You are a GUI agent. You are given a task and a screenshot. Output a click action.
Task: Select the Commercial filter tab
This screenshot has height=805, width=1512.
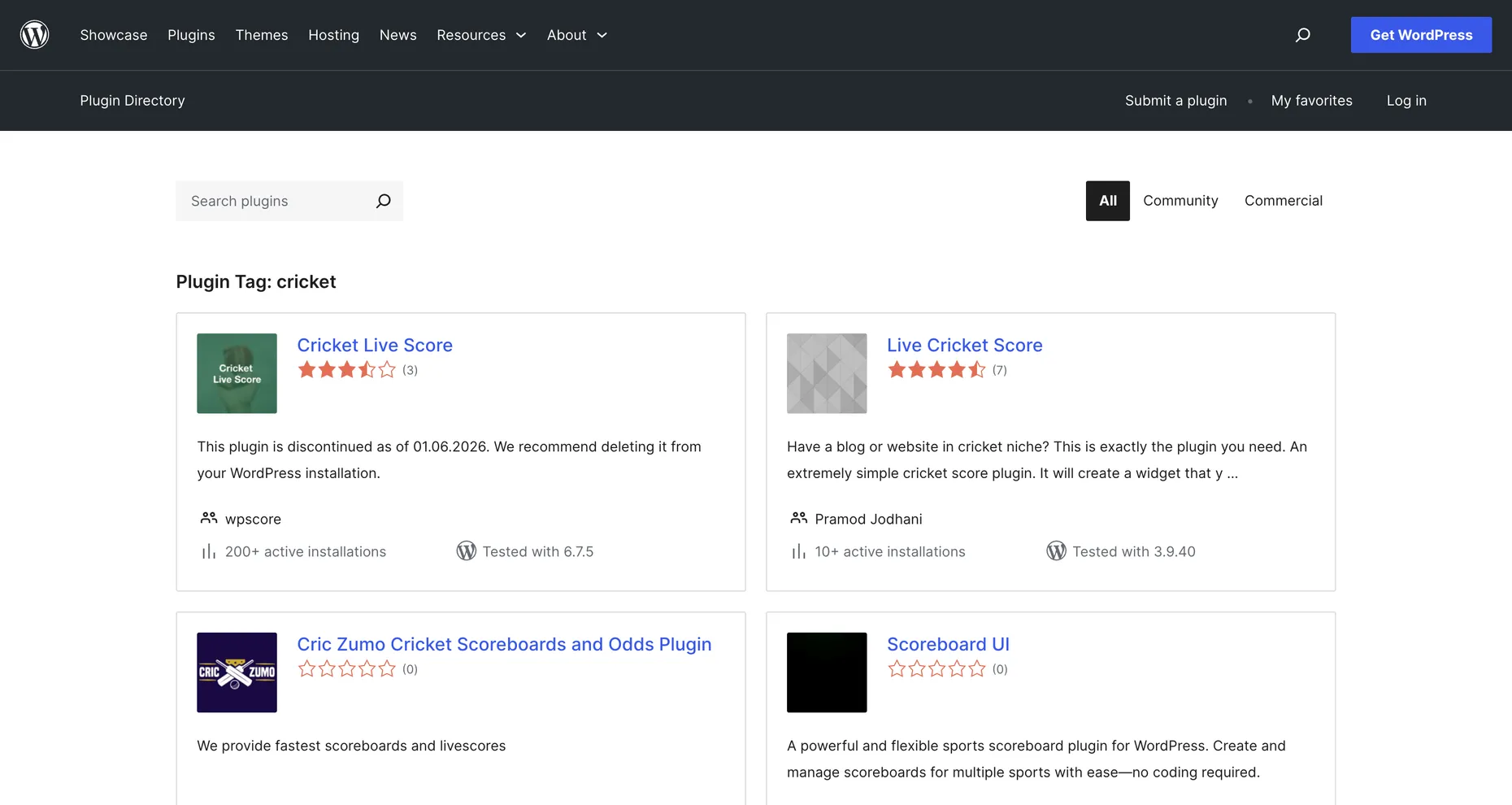pyautogui.click(x=1284, y=201)
